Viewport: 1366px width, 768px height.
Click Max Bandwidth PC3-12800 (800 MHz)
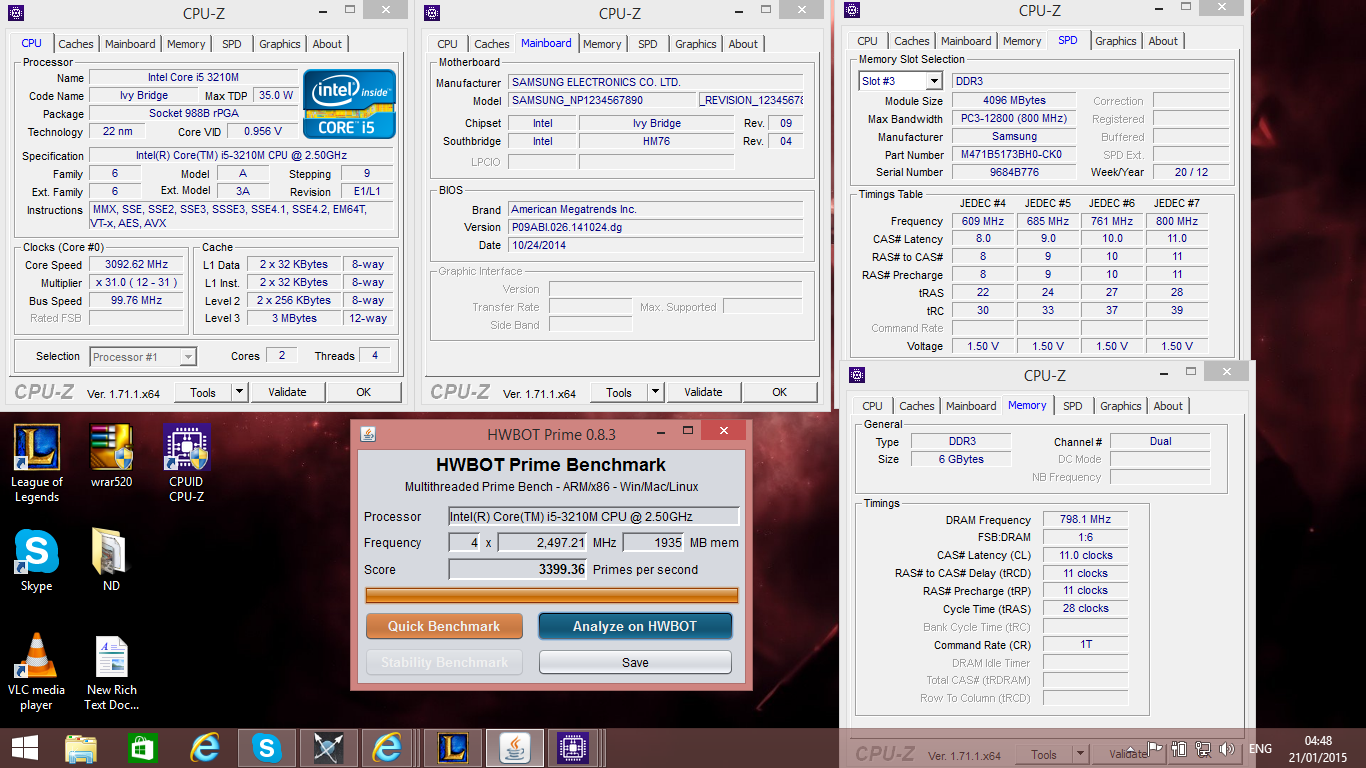pyautogui.click(x=1014, y=119)
